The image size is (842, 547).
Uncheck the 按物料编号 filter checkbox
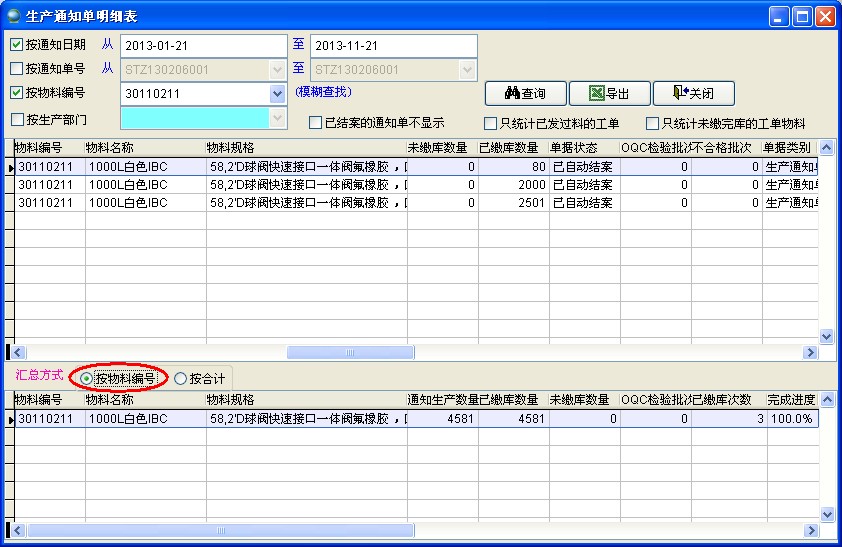[x=17, y=93]
